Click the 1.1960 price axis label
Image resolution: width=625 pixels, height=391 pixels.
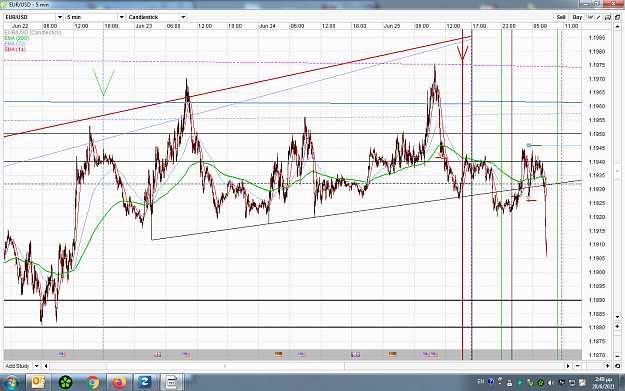point(597,106)
